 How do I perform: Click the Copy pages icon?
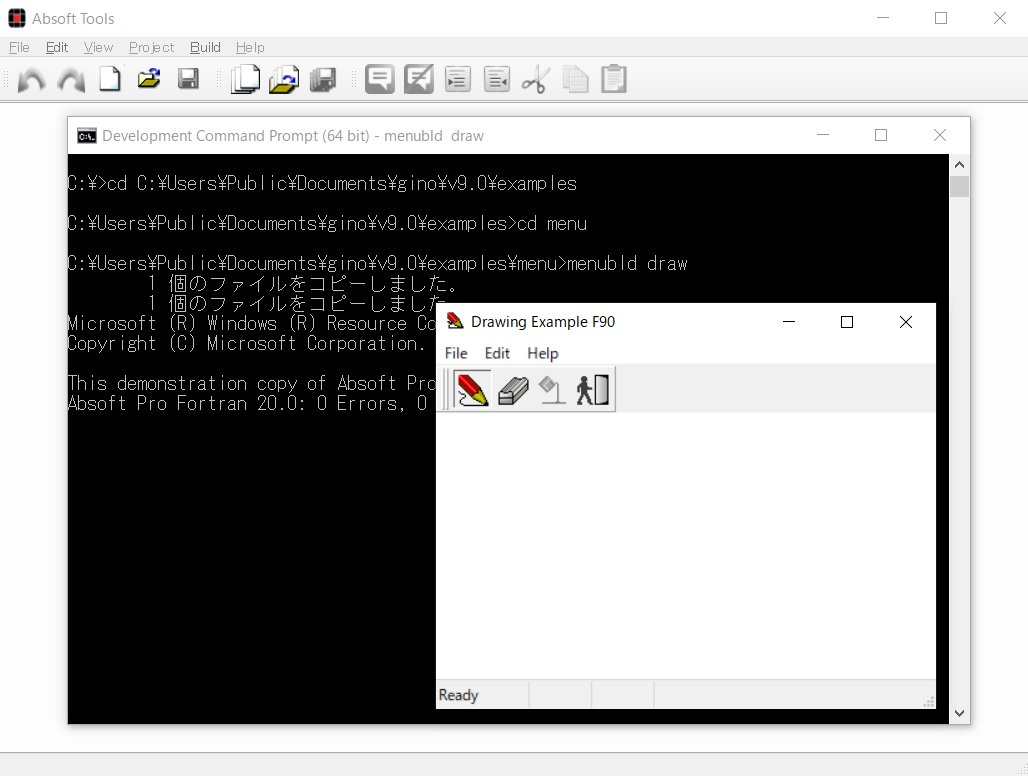[x=575, y=80]
